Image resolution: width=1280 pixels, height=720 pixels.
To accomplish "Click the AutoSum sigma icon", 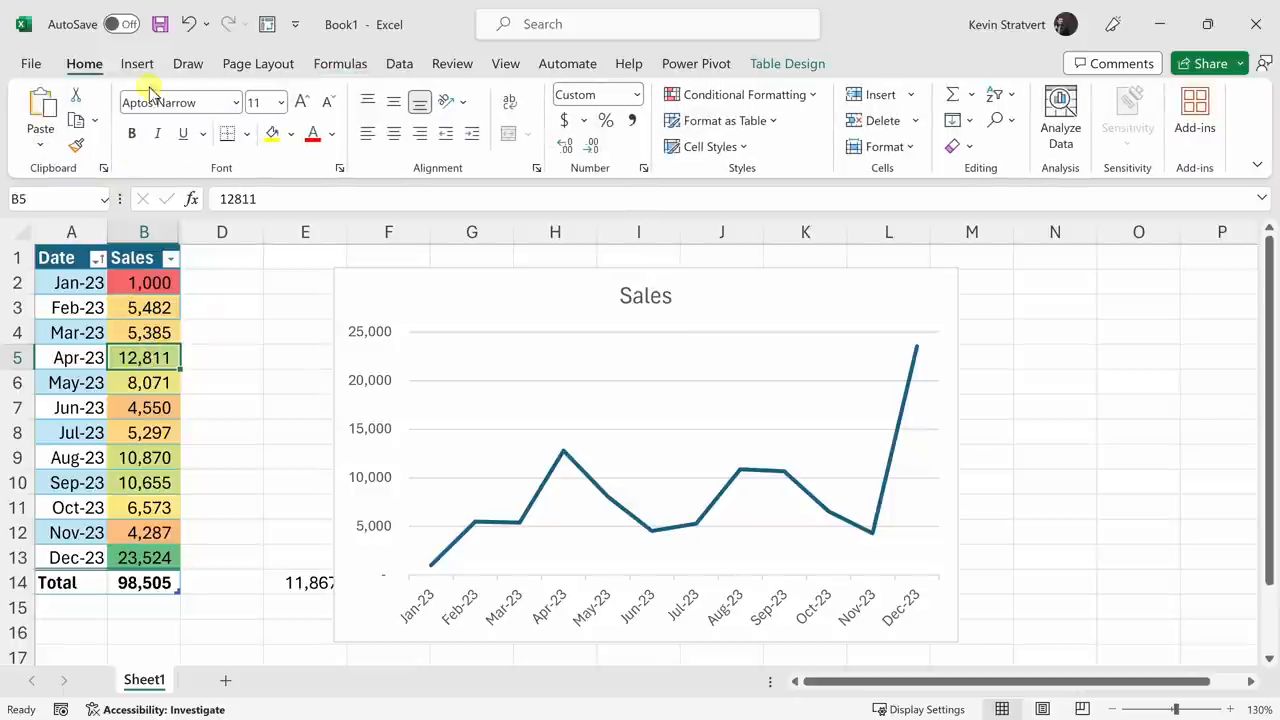I will coord(952,94).
